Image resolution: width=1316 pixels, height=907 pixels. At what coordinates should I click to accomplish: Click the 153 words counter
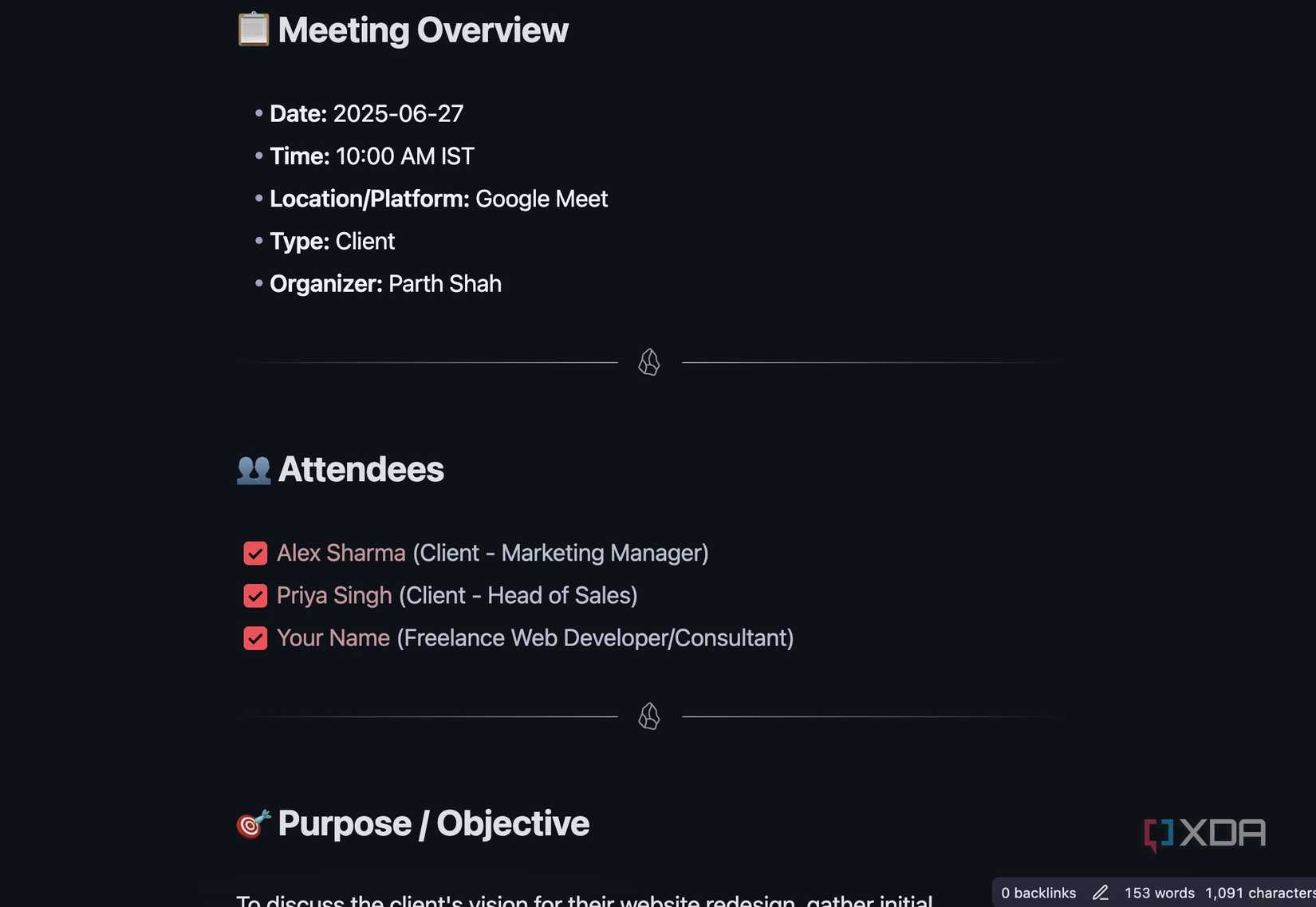1159,893
